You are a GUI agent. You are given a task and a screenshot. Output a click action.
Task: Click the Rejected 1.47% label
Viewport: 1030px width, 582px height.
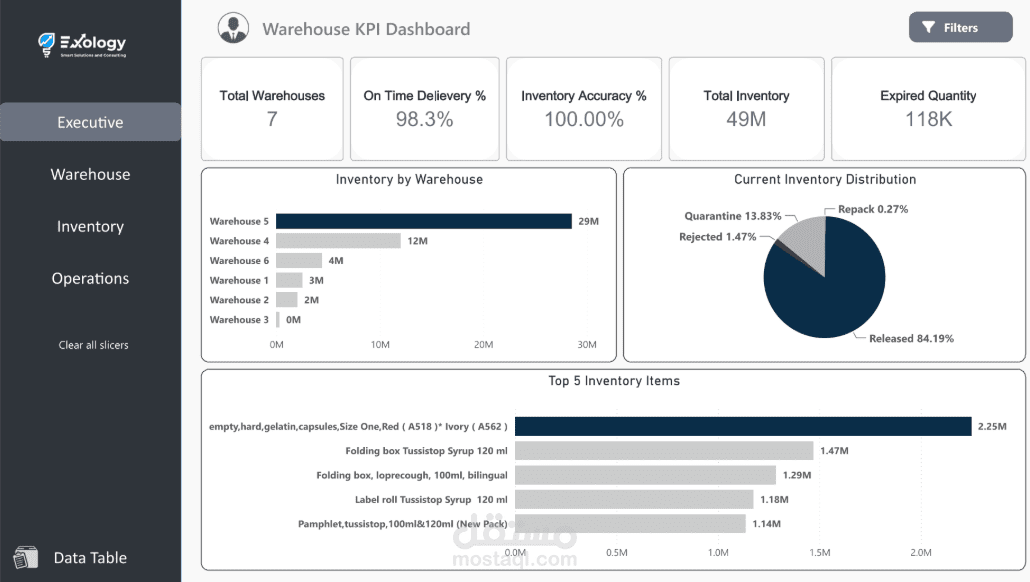coord(718,236)
